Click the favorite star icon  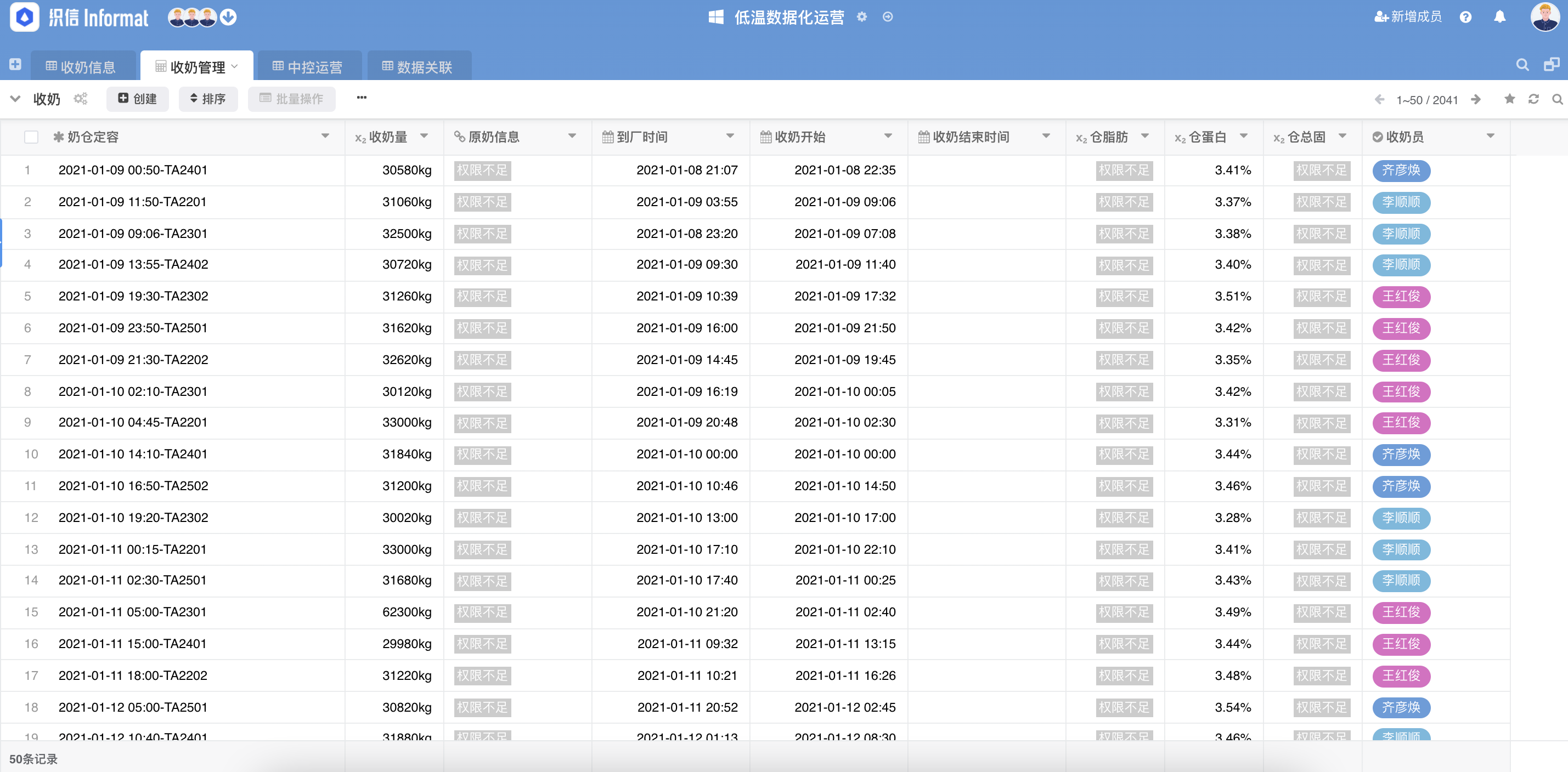[1509, 99]
